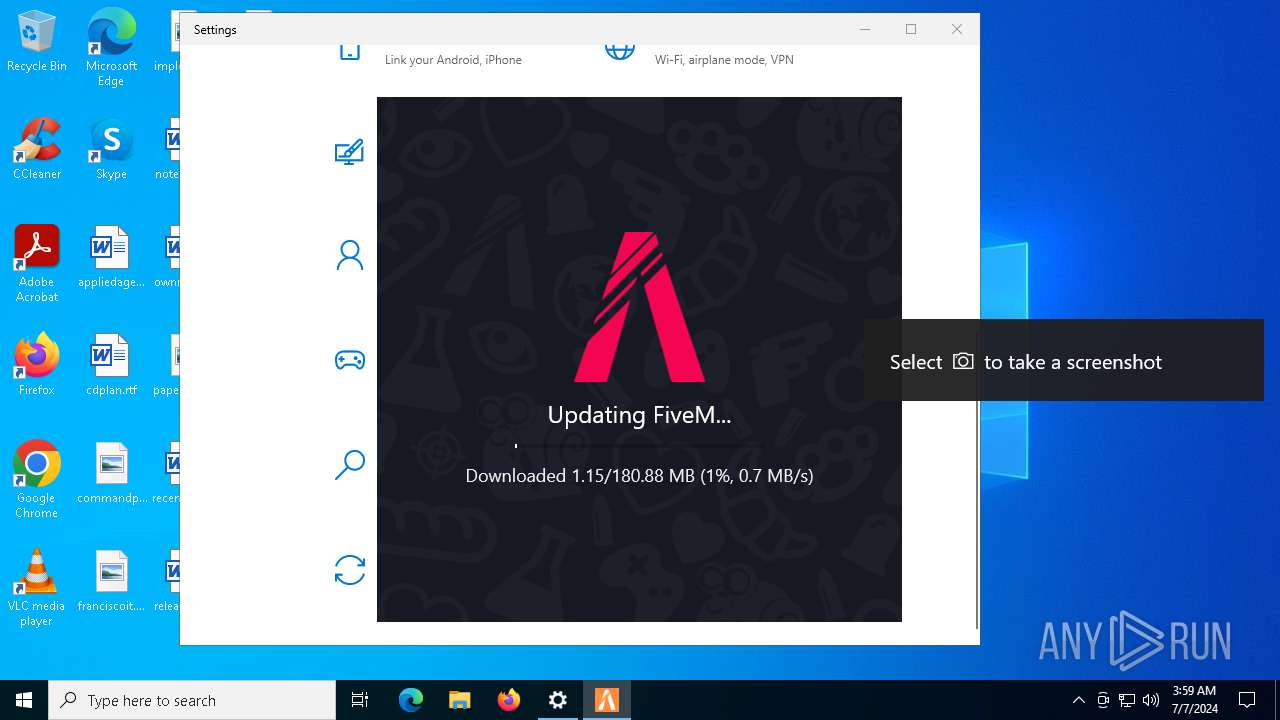Screen dimensions: 1280x720
Task: Open the Windows Start menu
Action: coord(24,700)
